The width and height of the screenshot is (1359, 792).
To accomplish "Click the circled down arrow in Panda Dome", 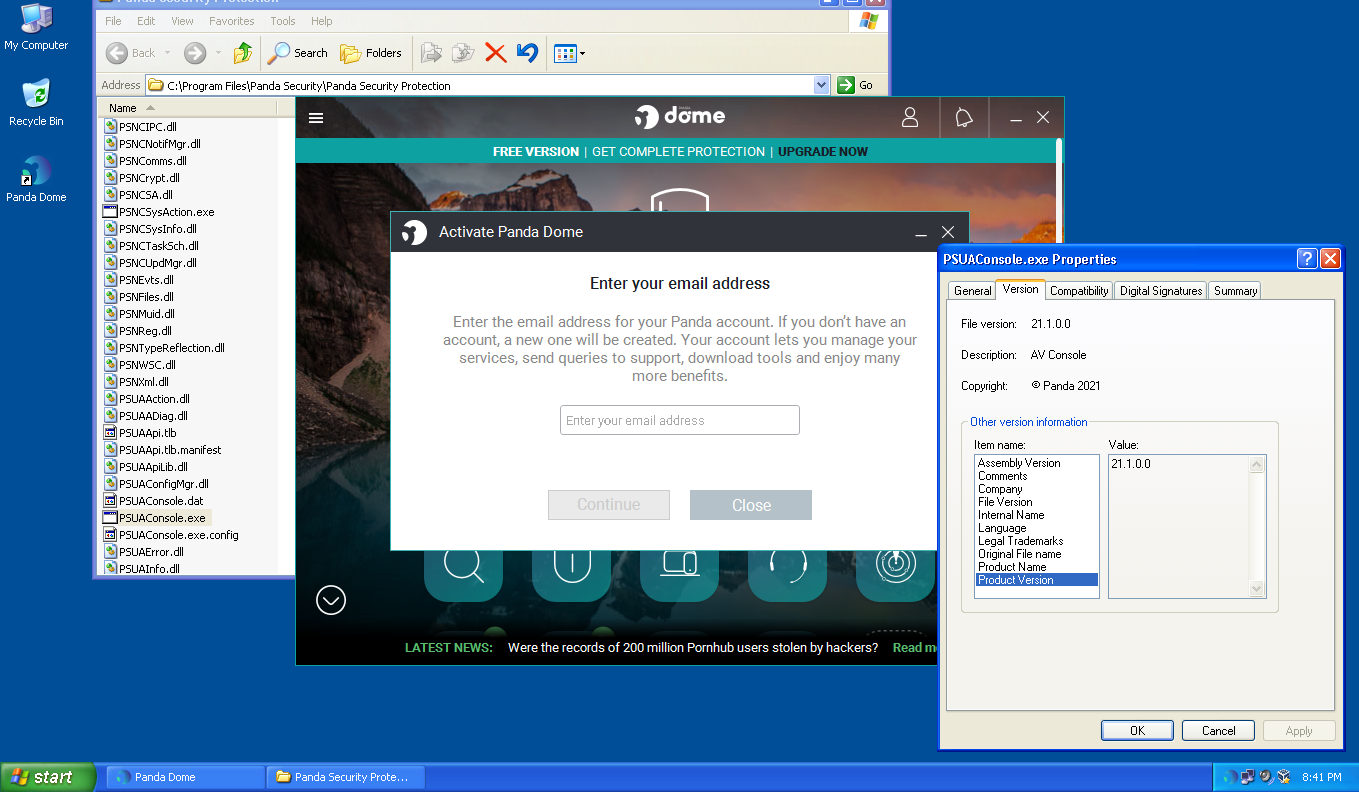I will (x=331, y=600).
